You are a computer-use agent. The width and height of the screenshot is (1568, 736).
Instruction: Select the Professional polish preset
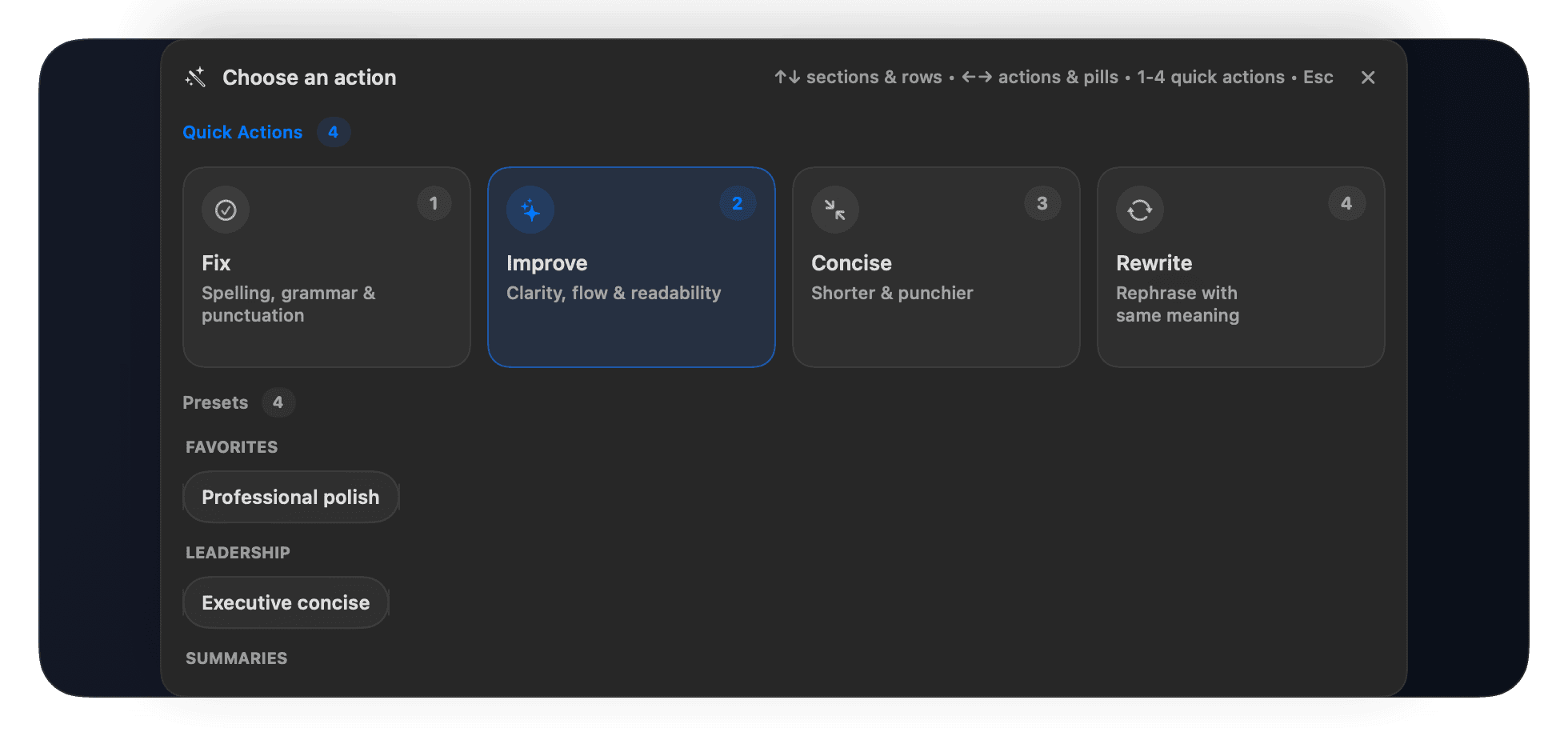click(x=290, y=497)
